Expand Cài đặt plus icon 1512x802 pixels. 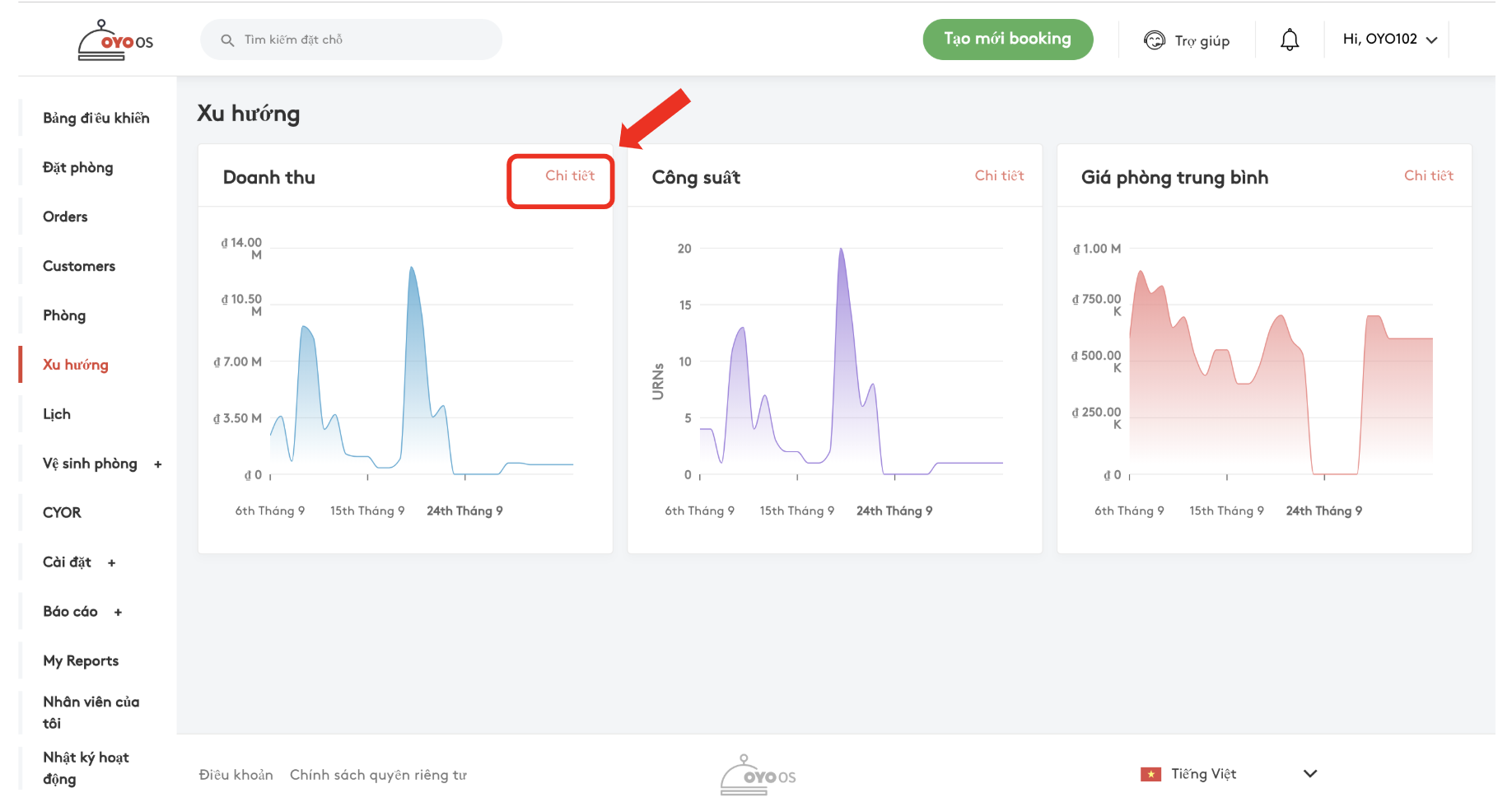click(112, 563)
